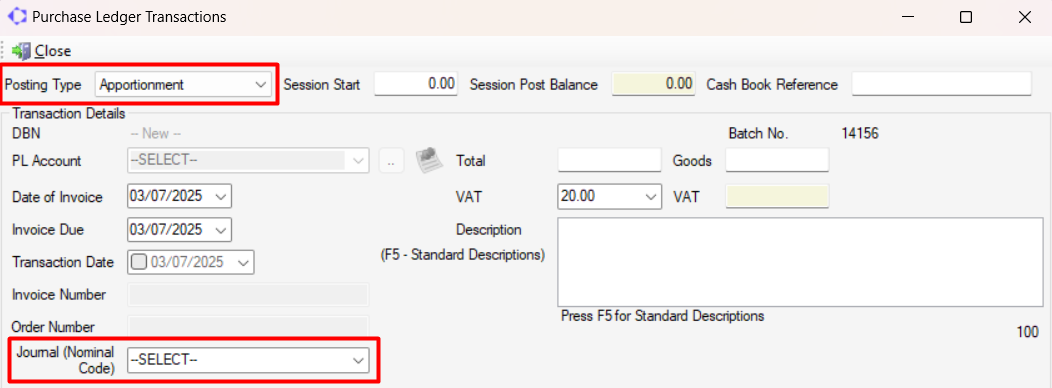Click the Close door icon in toolbar
The width and height of the screenshot is (1052, 388).
[x=21, y=50]
